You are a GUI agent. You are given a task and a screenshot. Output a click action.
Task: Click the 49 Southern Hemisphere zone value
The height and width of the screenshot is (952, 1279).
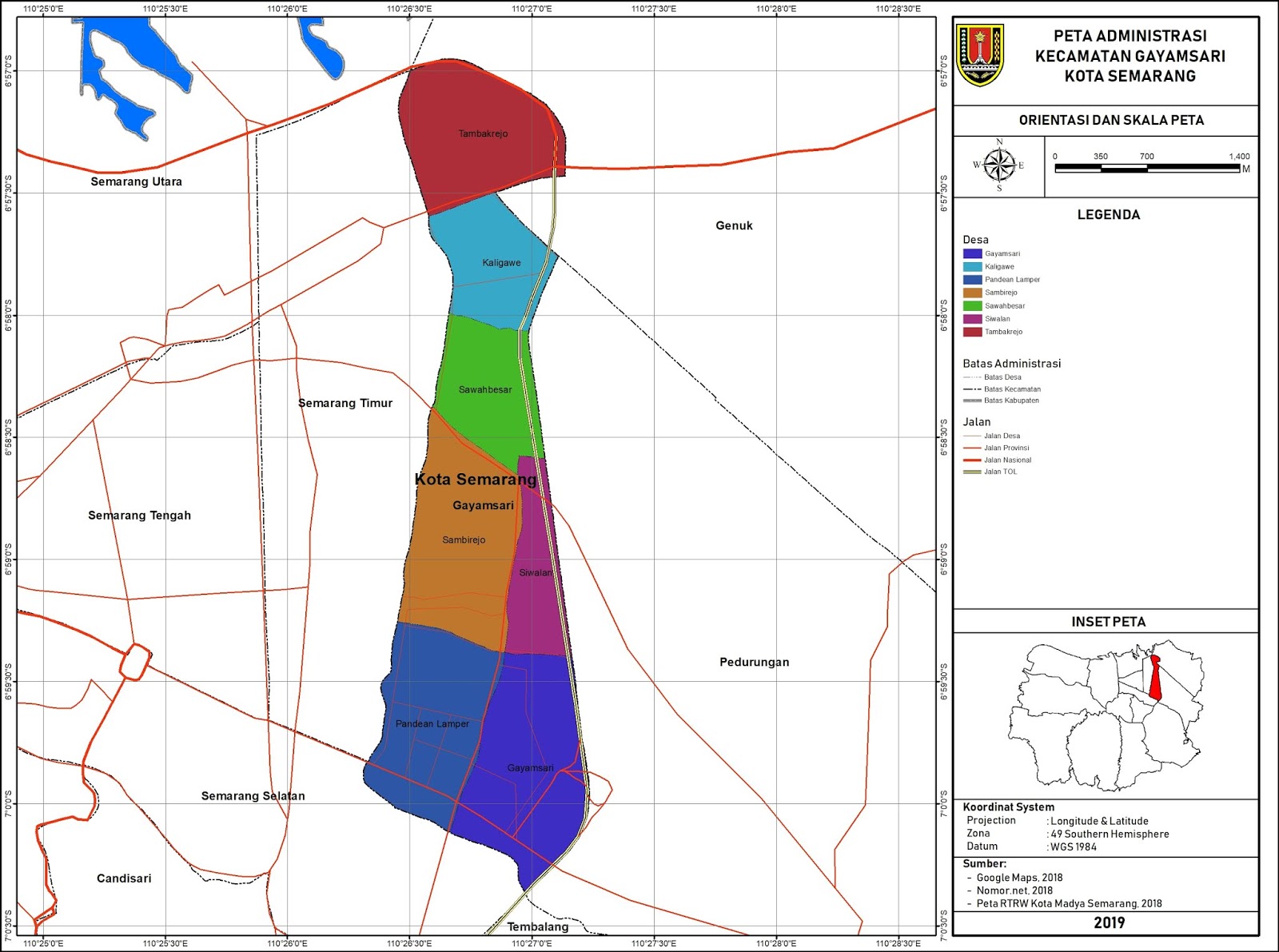pyautogui.click(x=1110, y=834)
